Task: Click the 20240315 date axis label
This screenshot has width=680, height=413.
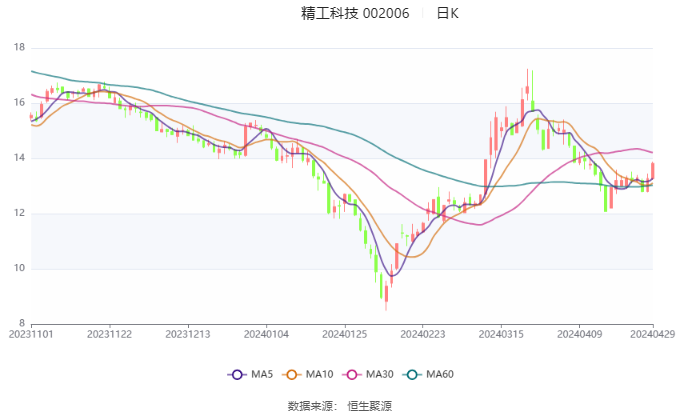Action: point(501,334)
